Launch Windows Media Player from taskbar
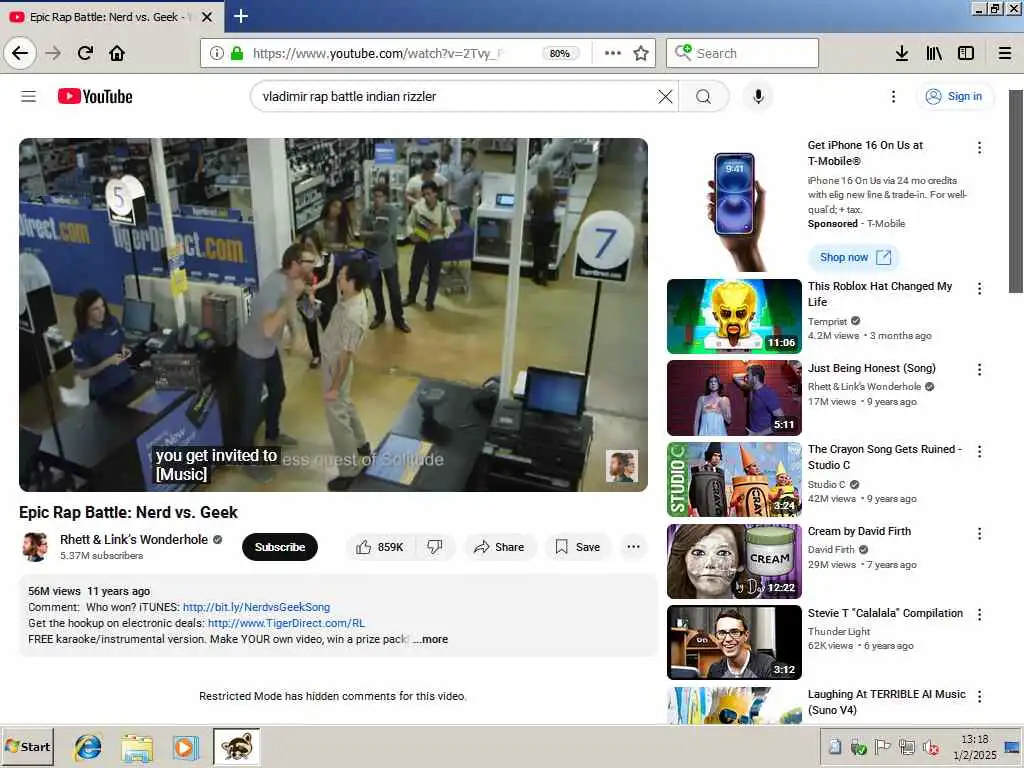The width and height of the screenshot is (1024, 768). (x=185, y=747)
